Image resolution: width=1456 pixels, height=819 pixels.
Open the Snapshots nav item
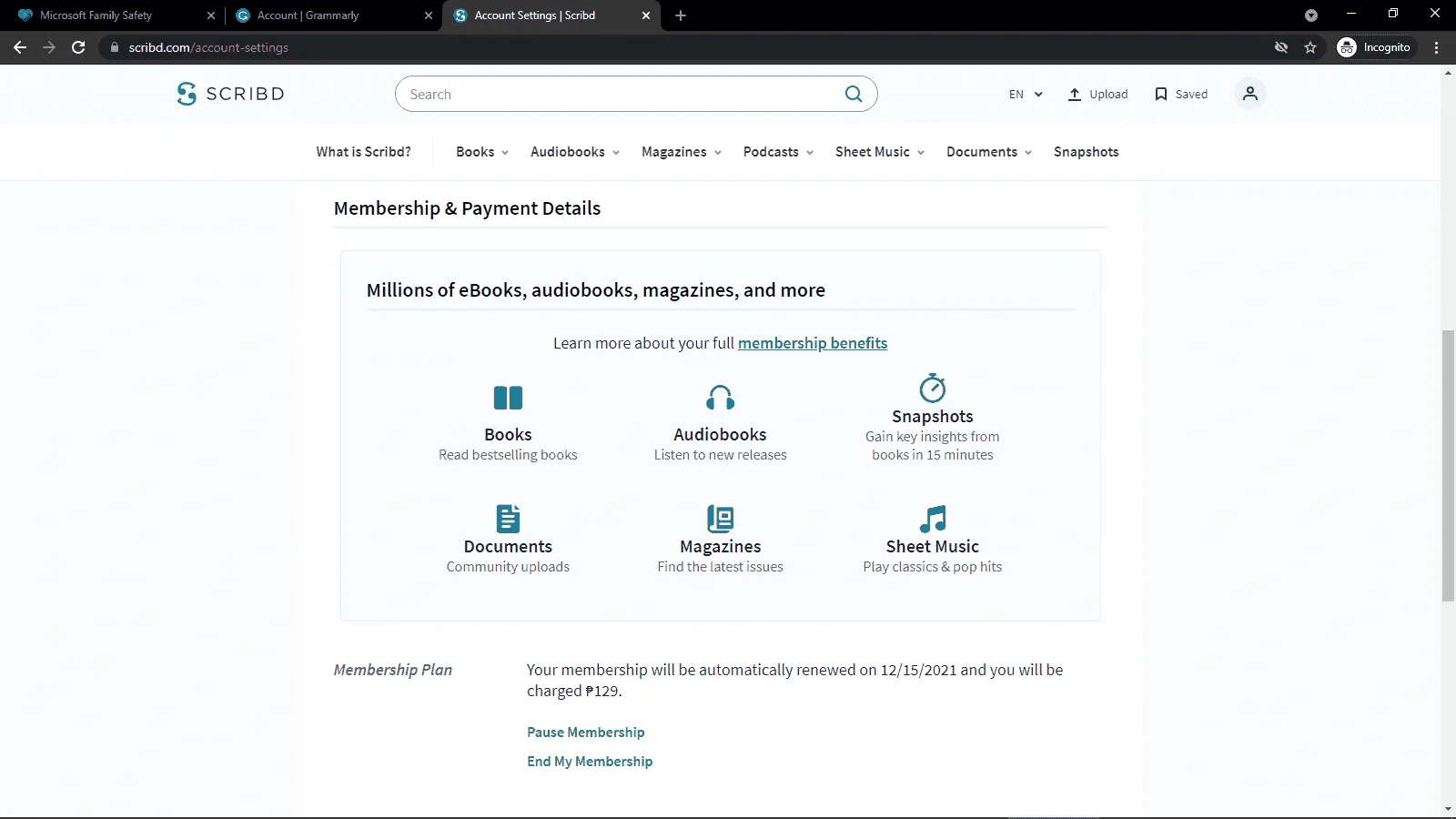(x=1086, y=152)
